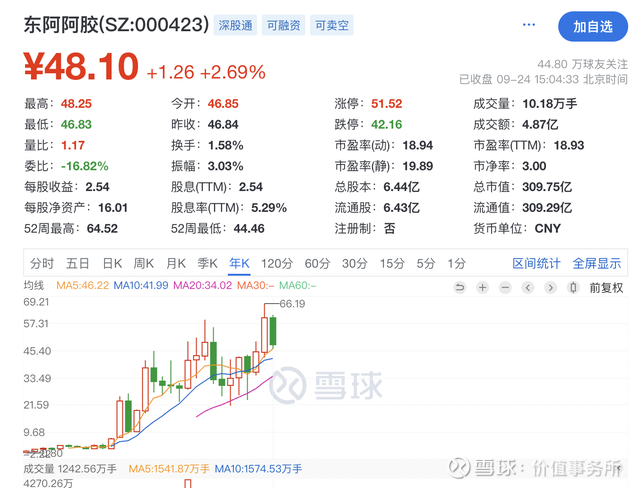Switch to the 周K tab
The image size is (640, 488).
pos(144,264)
